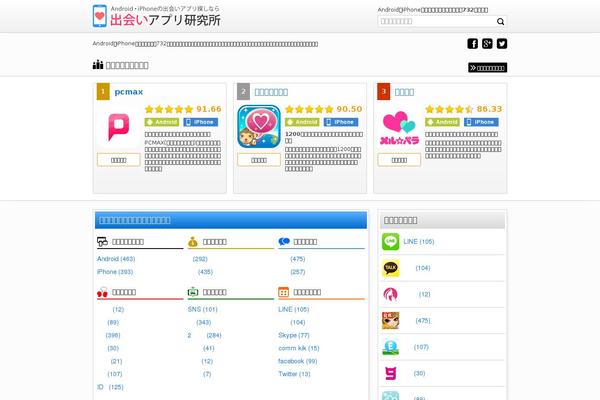Click the orange calendar heading icon
Image resolution: width=600 pixels, height=400 pixels.
(x=284, y=292)
